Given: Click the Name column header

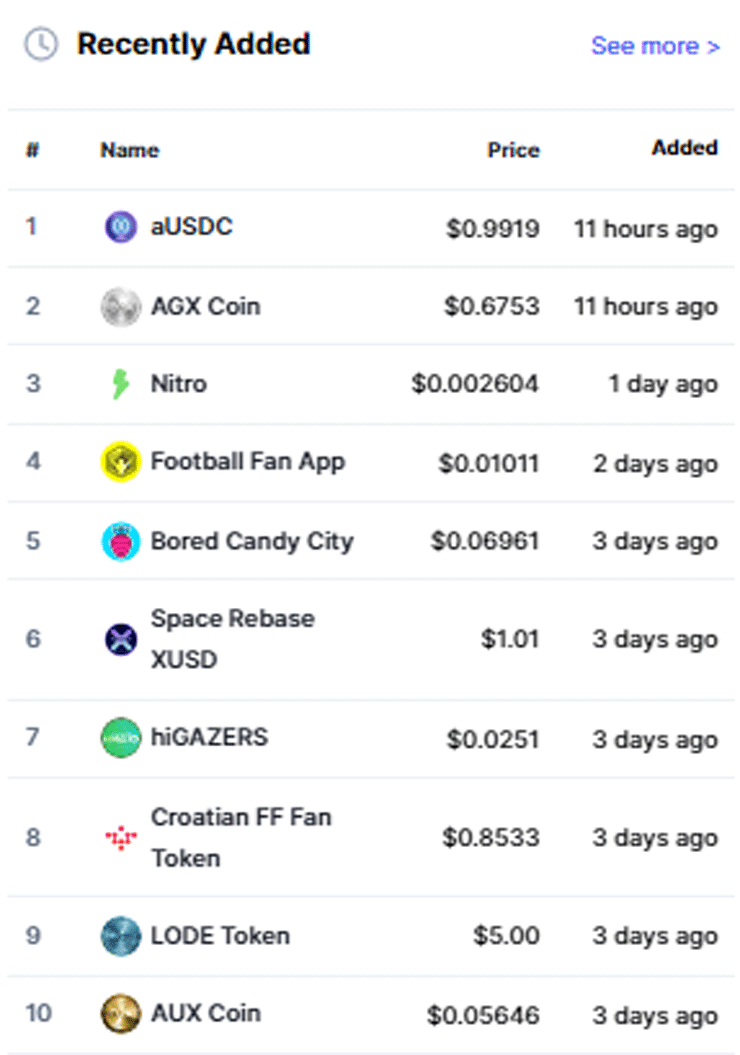Looking at the screenshot, I should coord(130,150).
